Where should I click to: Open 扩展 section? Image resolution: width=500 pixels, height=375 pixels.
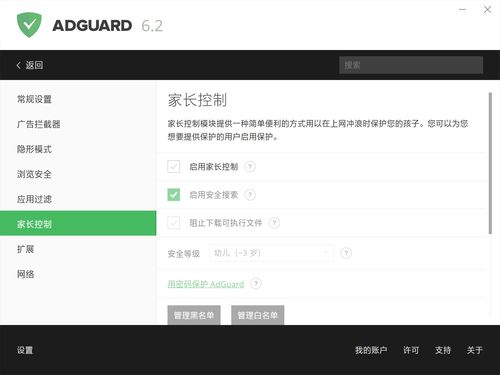(x=78, y=249)
